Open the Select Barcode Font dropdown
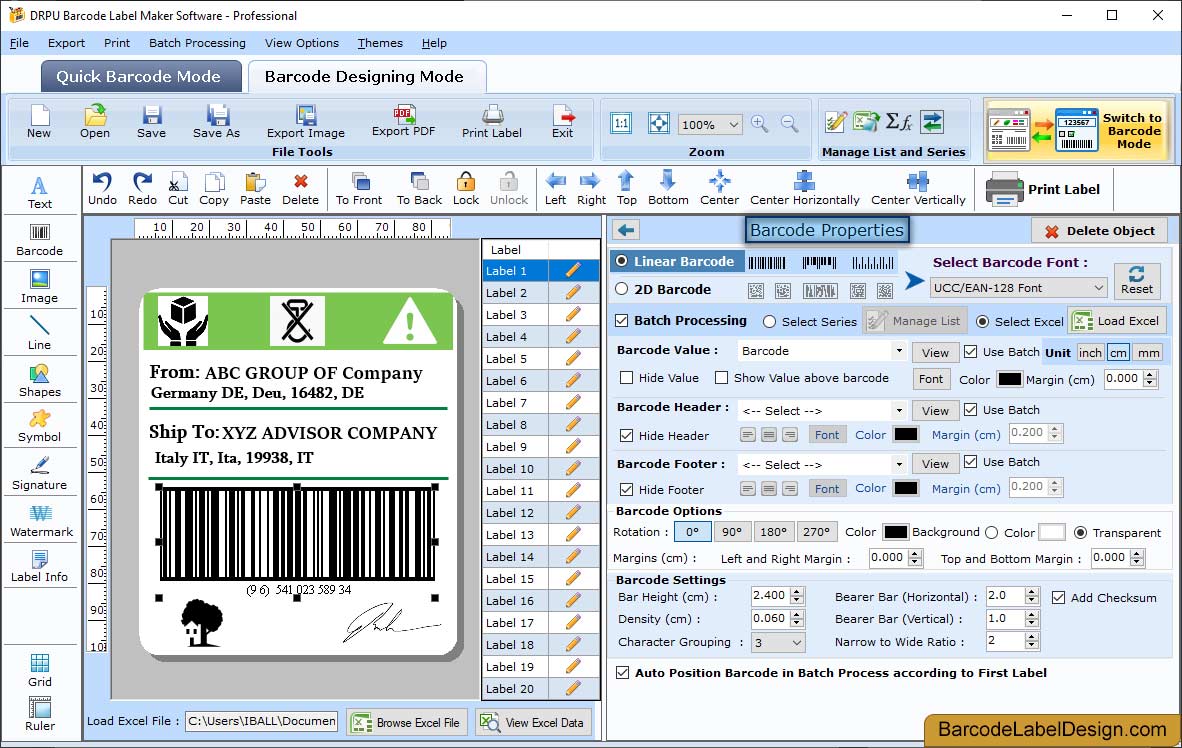 1018,287
